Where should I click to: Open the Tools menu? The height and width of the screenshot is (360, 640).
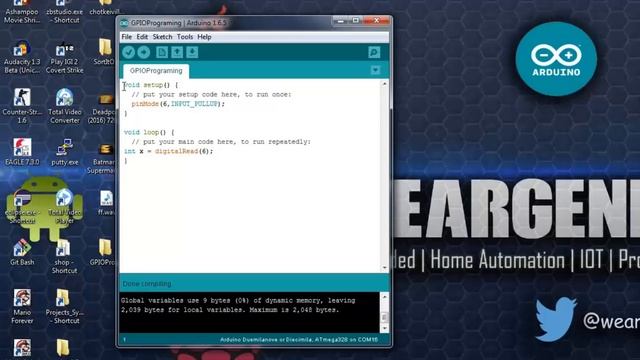click(x=185, y=37)
